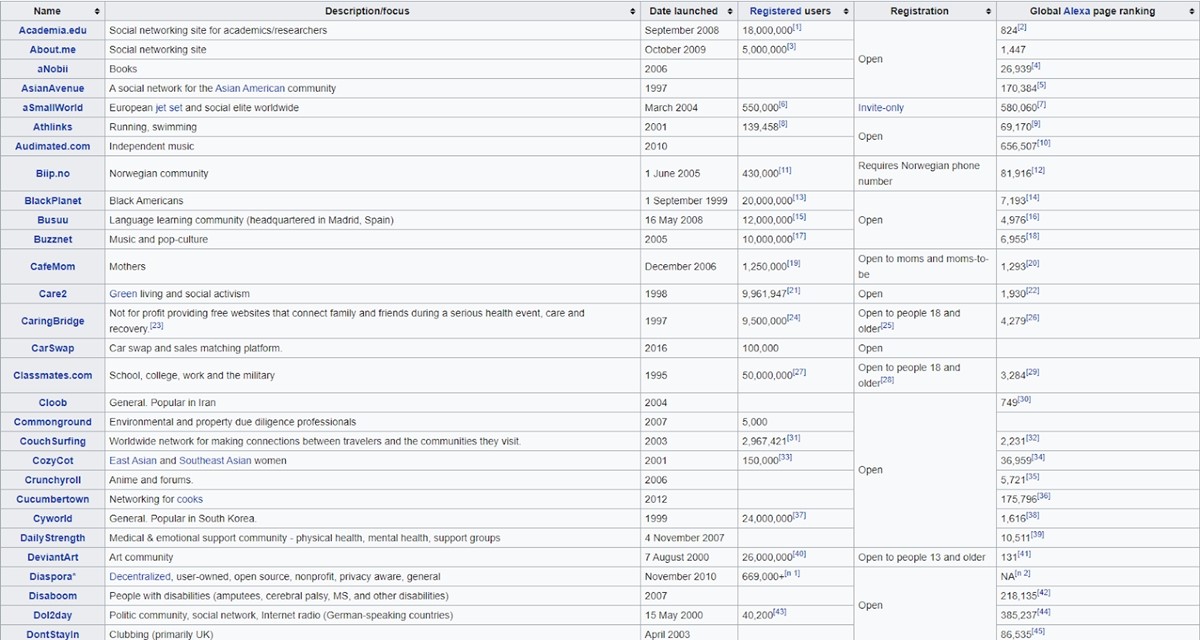This screenshot has height=640, width=1200.
Task: Open the Cloob article link
Action: (x=52, y=402)
